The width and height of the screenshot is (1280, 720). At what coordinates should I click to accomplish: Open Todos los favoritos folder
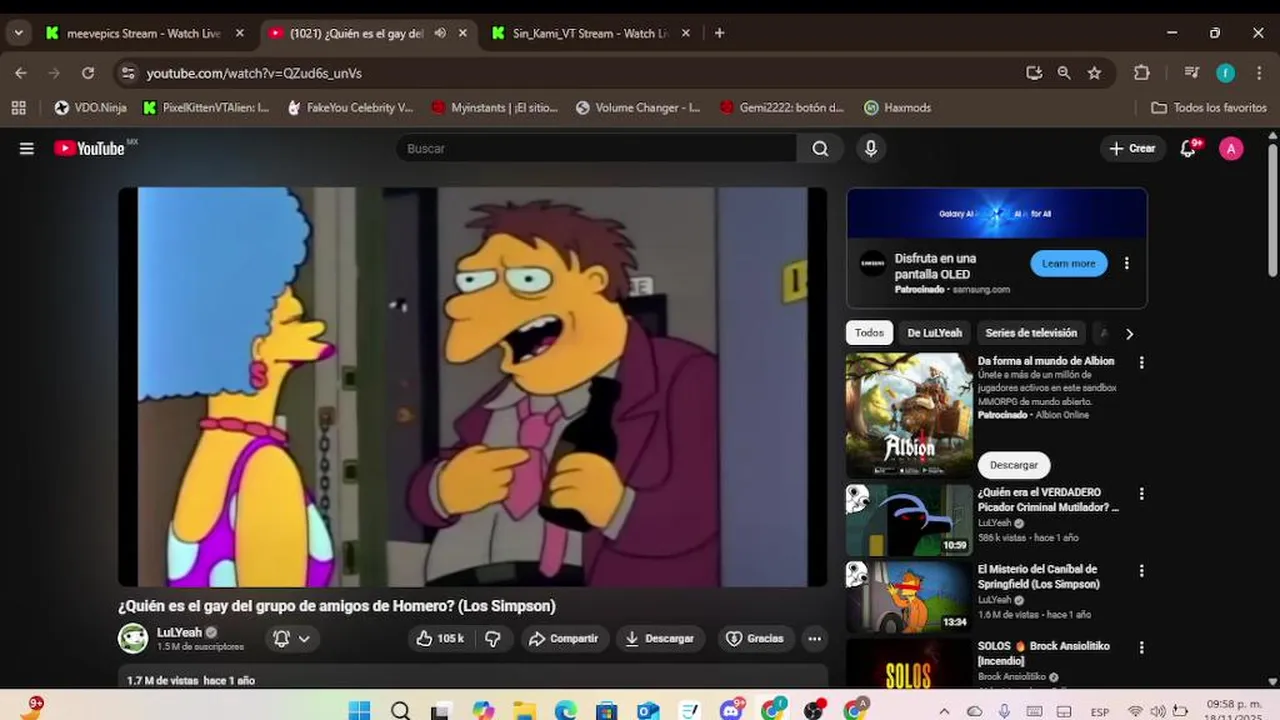coord(1209,107)
